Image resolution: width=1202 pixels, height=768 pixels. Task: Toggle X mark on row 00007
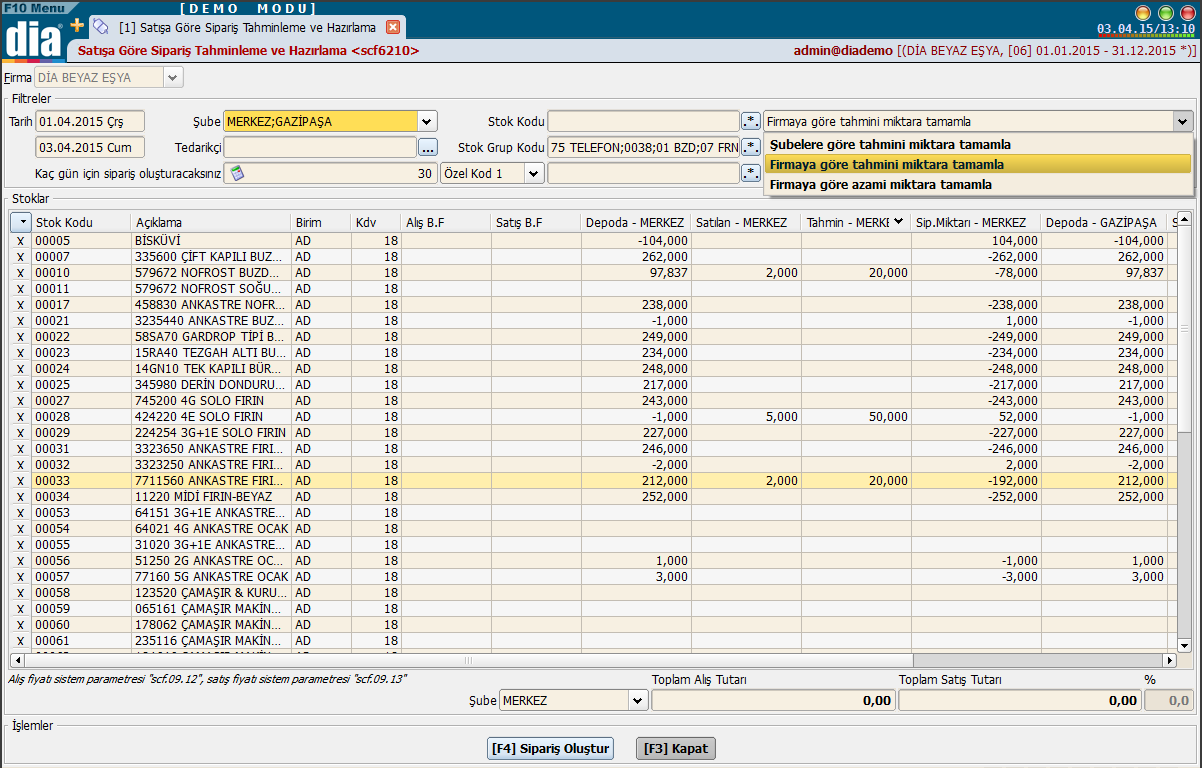pos(20,256)
